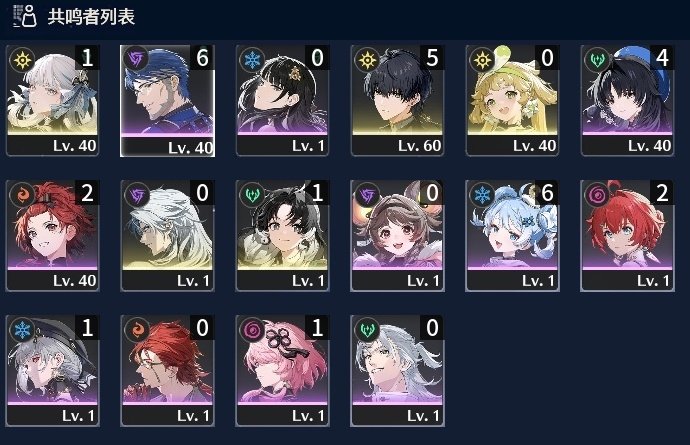The width and height of the screenshot is (690, 445).
Task: Click the purple electro icon on the white-haired man
Action: click(137, 195)
